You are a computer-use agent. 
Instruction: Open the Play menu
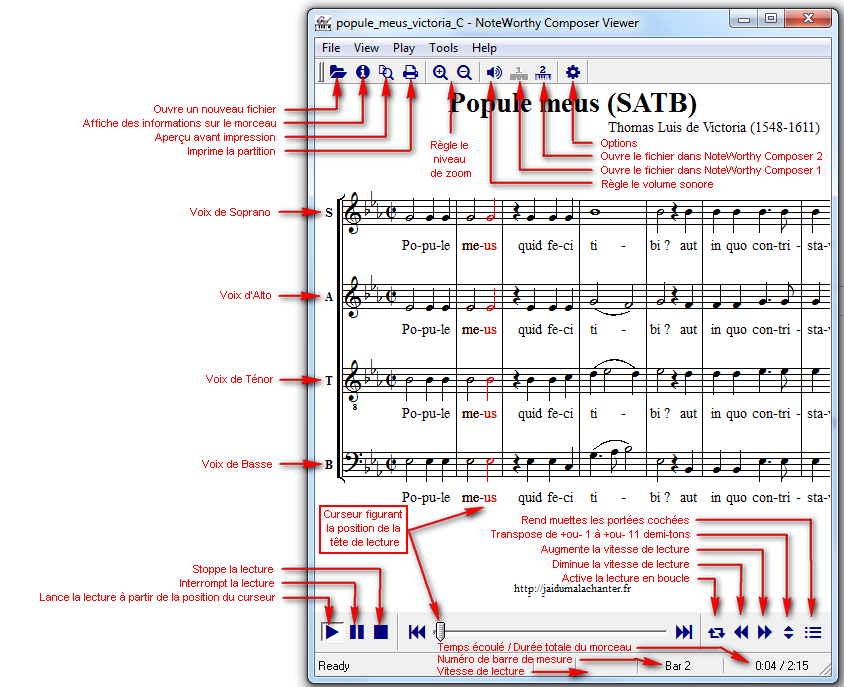coord(404,48)
